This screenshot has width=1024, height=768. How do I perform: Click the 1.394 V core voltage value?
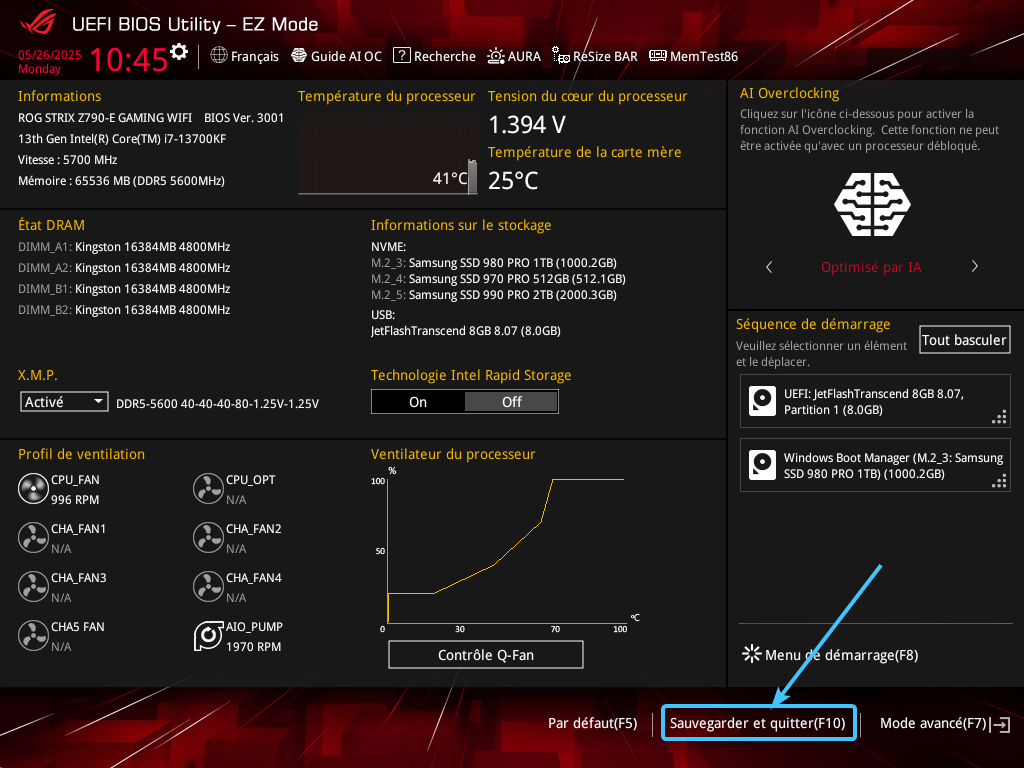pyautogui.click(x=527, y=125)
